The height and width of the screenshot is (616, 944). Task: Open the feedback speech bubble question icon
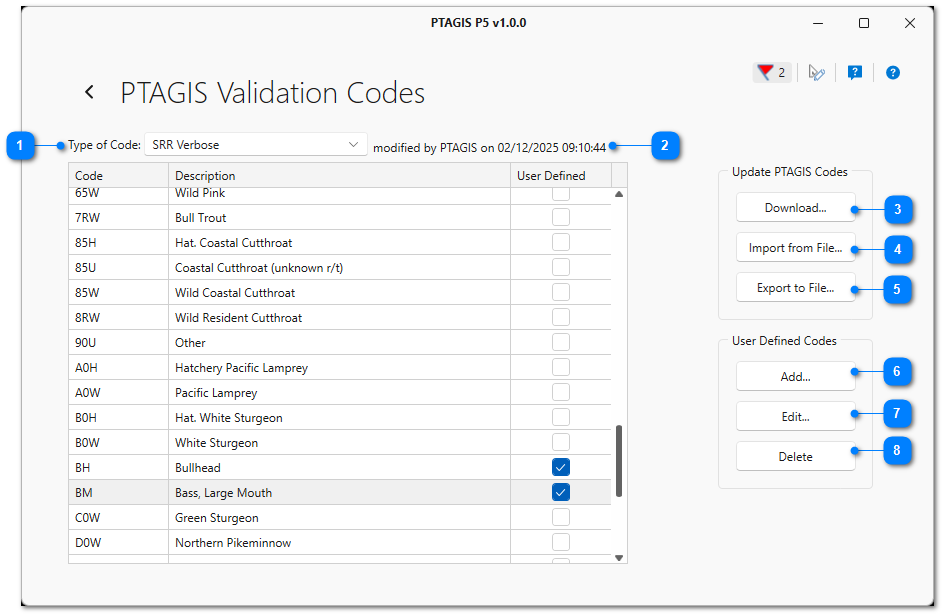[854, 73]
